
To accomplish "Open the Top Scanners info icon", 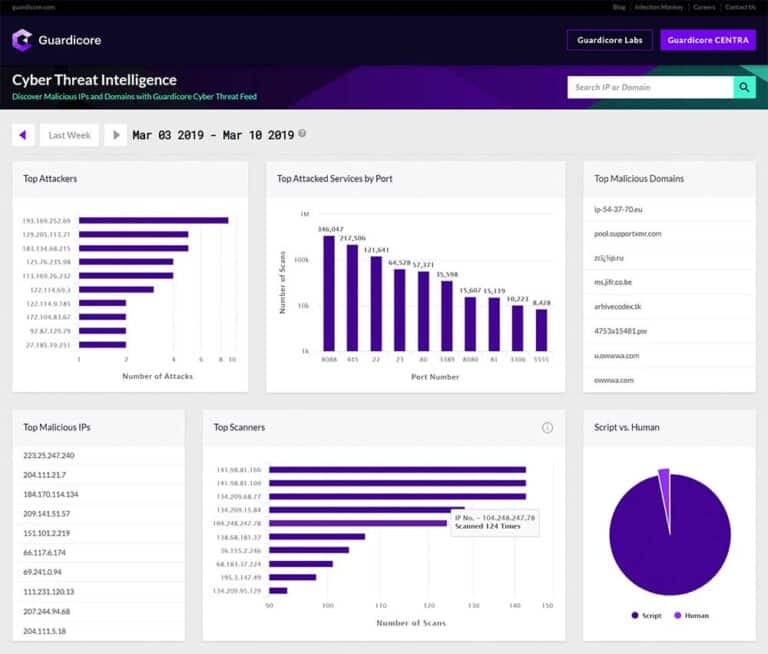I will [x=547, y=427].
